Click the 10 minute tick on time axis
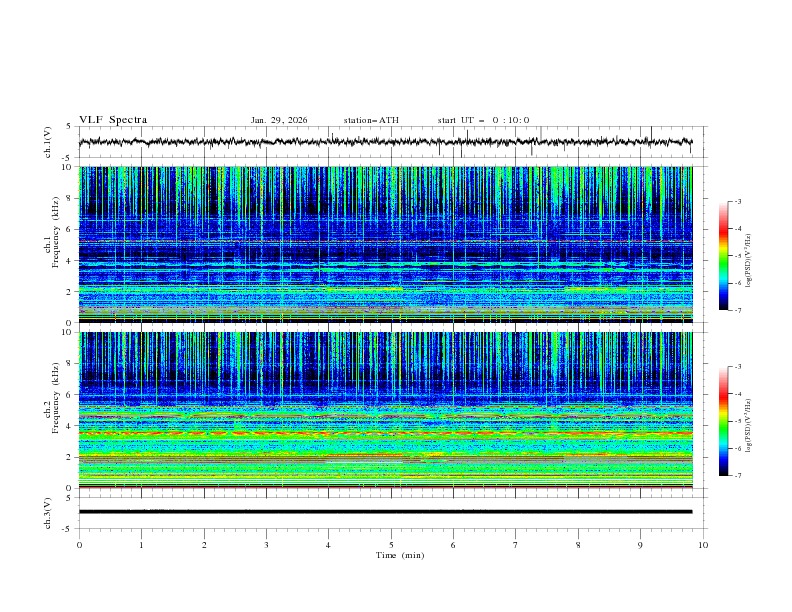Viewport: 792px width, 612px height. click(x=703, y=545)
